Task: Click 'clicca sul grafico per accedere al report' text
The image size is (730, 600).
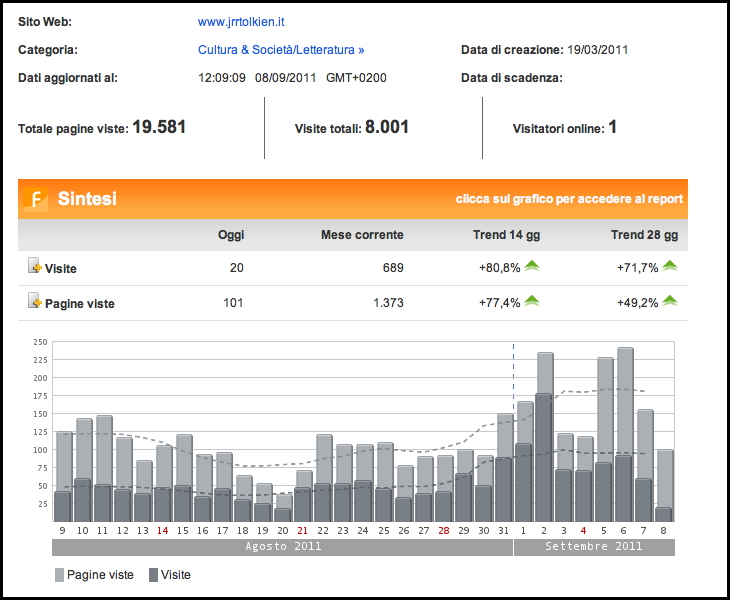Action: tap(569, 199)
